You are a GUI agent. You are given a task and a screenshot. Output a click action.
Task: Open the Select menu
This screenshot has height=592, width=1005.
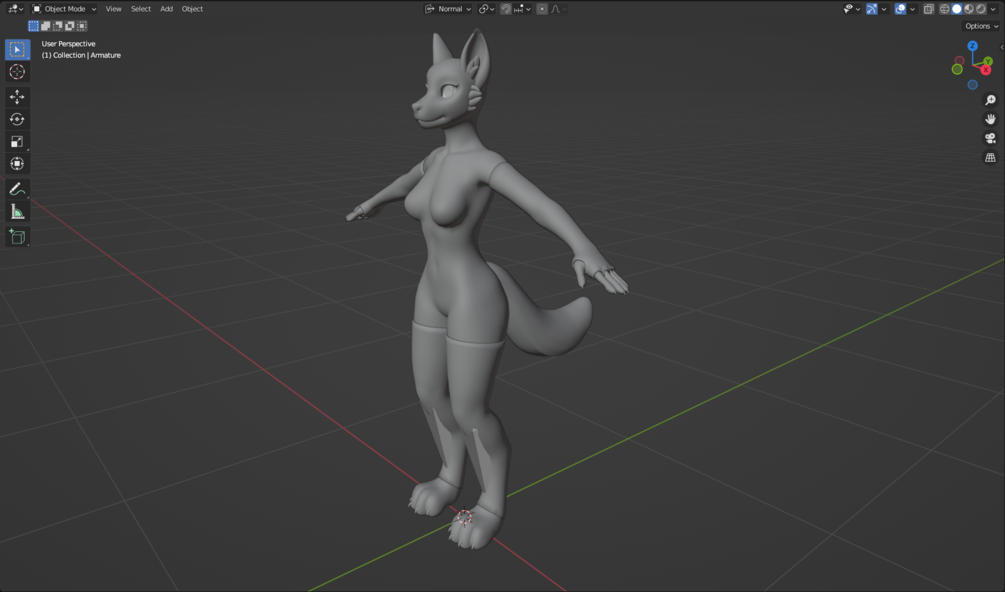point(141,9)
